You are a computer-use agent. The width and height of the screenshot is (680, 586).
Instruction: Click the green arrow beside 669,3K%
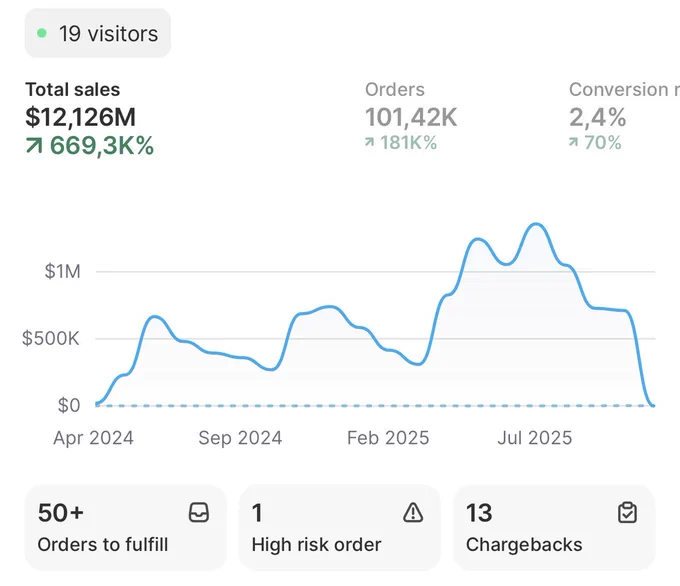tap(34, 146)
